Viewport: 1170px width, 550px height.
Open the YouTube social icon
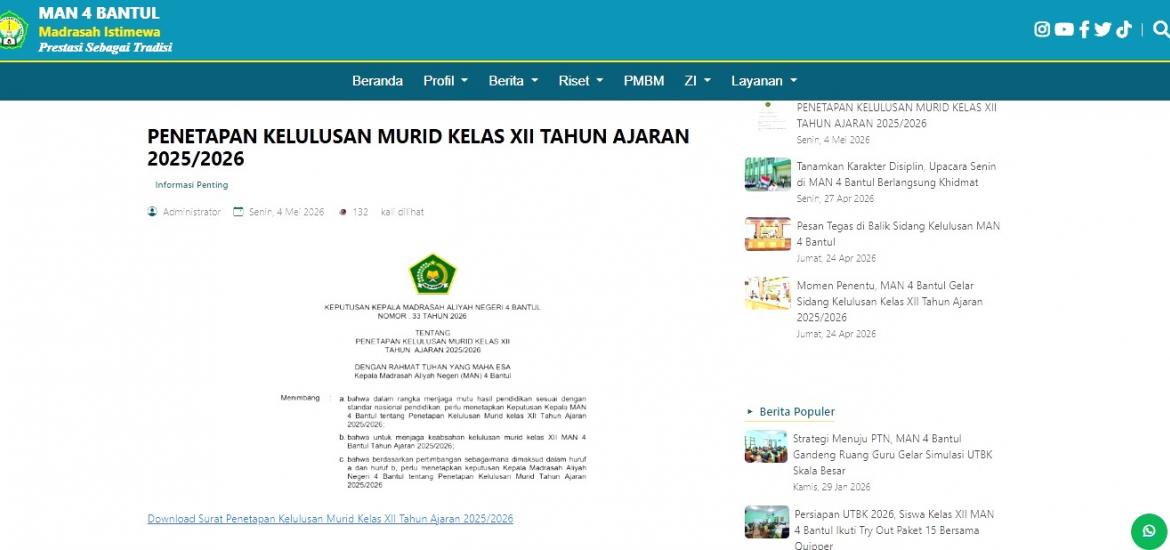[x=1064, y=29]
